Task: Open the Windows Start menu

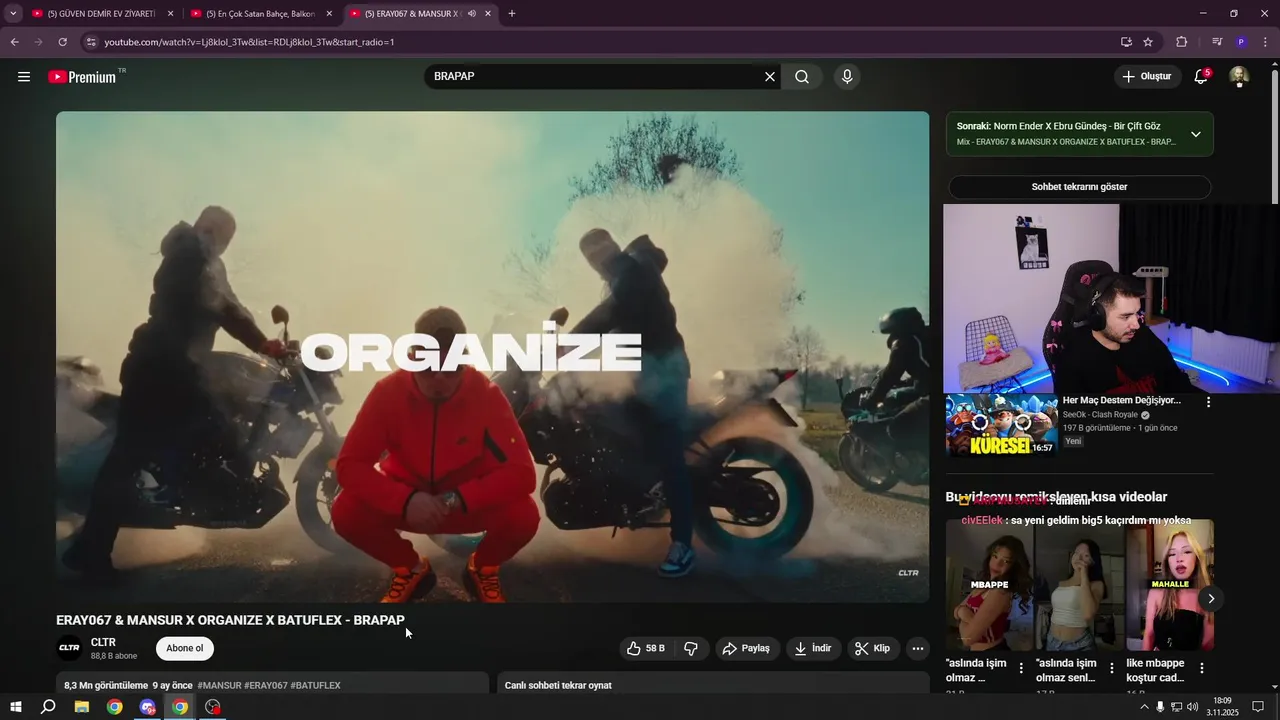Action: pyautogui.click(x=15, y=707)
